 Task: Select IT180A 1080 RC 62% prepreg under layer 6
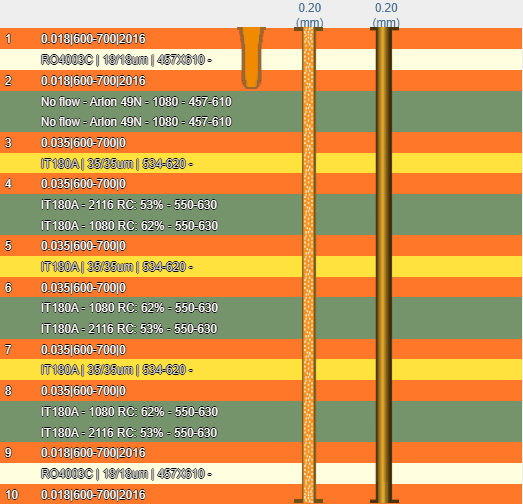pos(261,308)
